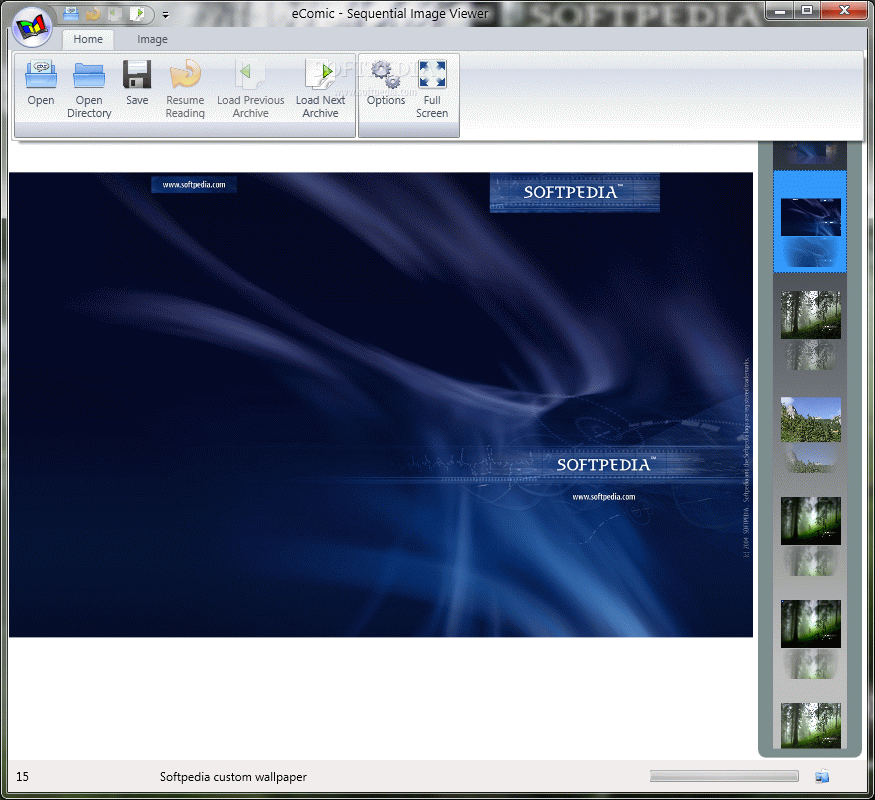The image size is (875, 800).
Task: Choose Open Directory in the ribbon
Action: [89, 89]
